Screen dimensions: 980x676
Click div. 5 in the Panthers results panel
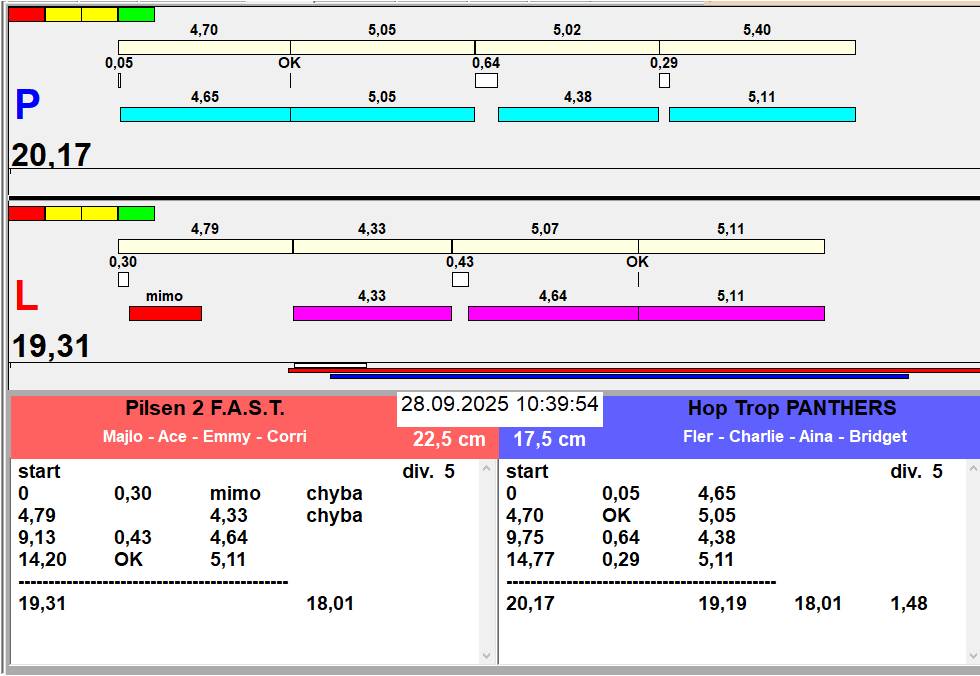pos(916,471)
